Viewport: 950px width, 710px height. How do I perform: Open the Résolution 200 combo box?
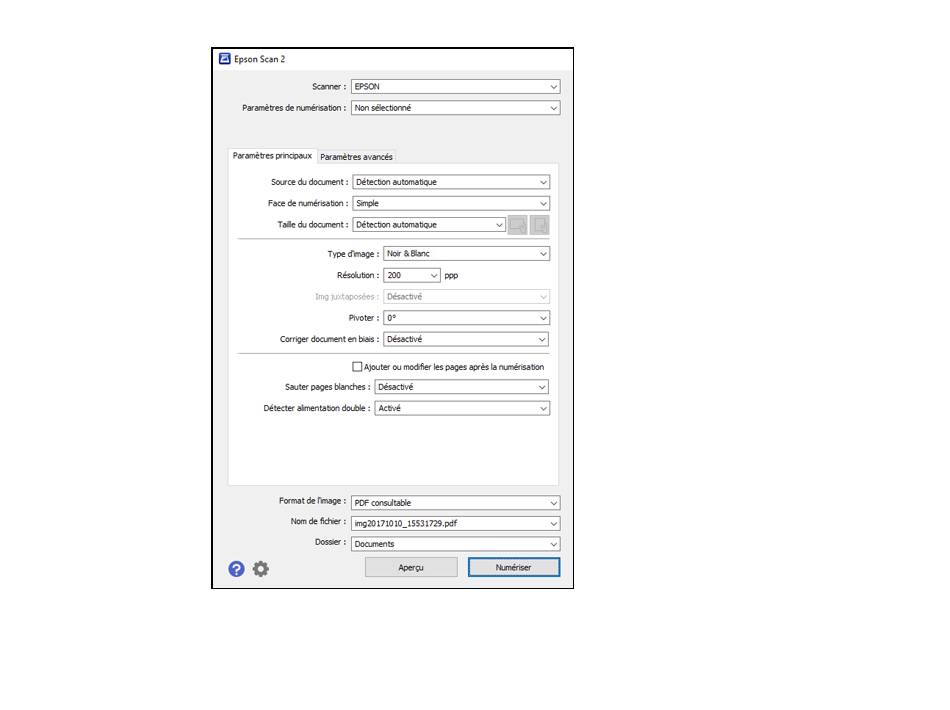click(x=412, y=275)
